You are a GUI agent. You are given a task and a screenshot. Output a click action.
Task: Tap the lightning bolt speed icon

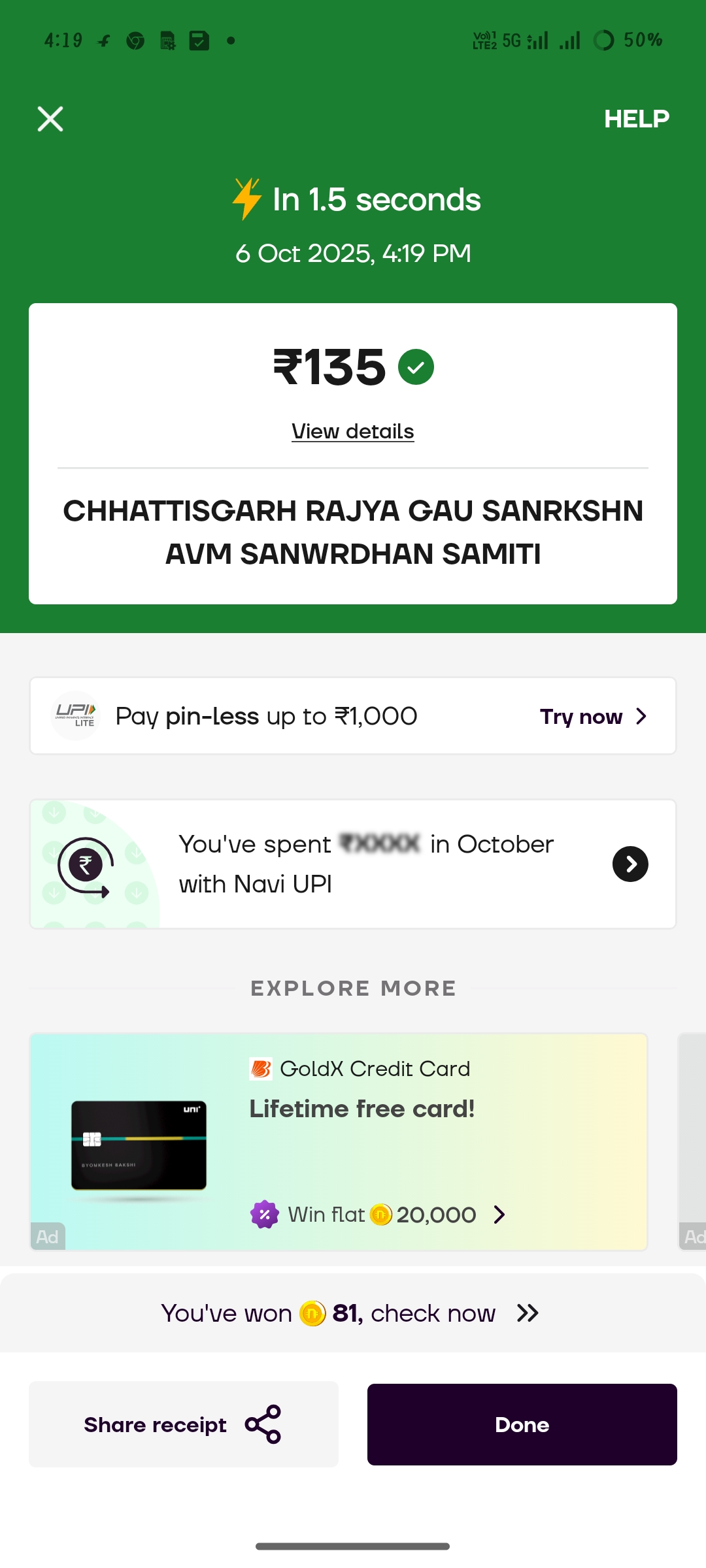click(247, 199)
